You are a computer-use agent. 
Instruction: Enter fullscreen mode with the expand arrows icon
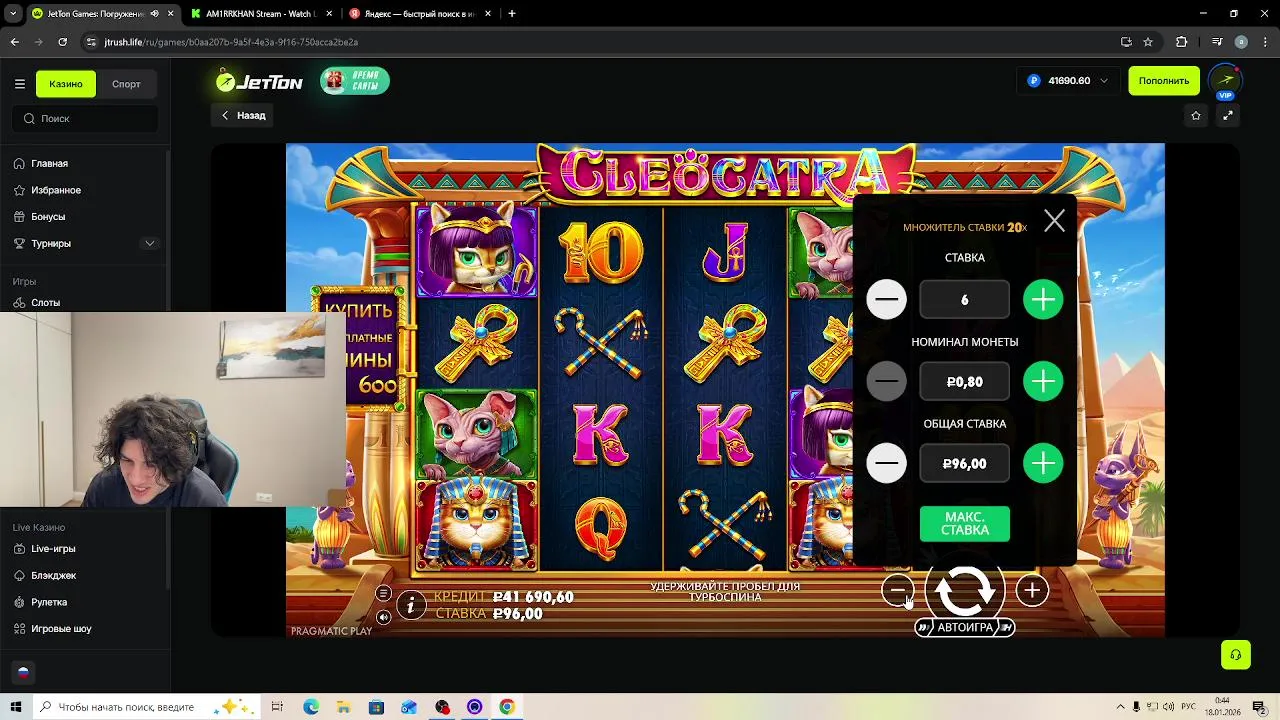1228,116
